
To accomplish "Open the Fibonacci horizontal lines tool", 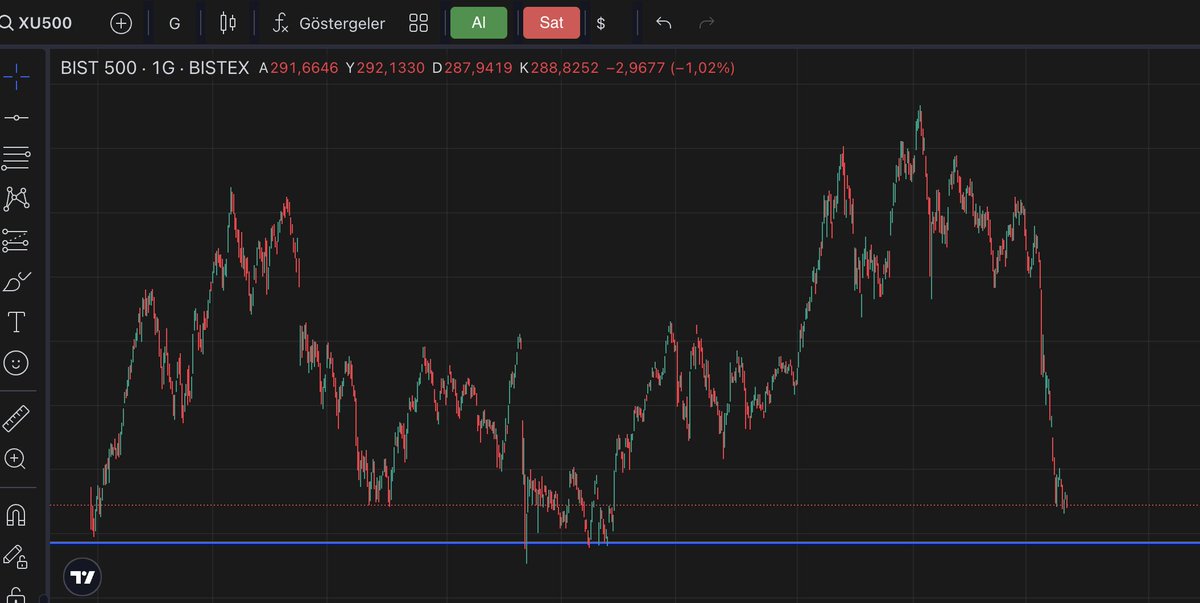I will pos(15,157).
